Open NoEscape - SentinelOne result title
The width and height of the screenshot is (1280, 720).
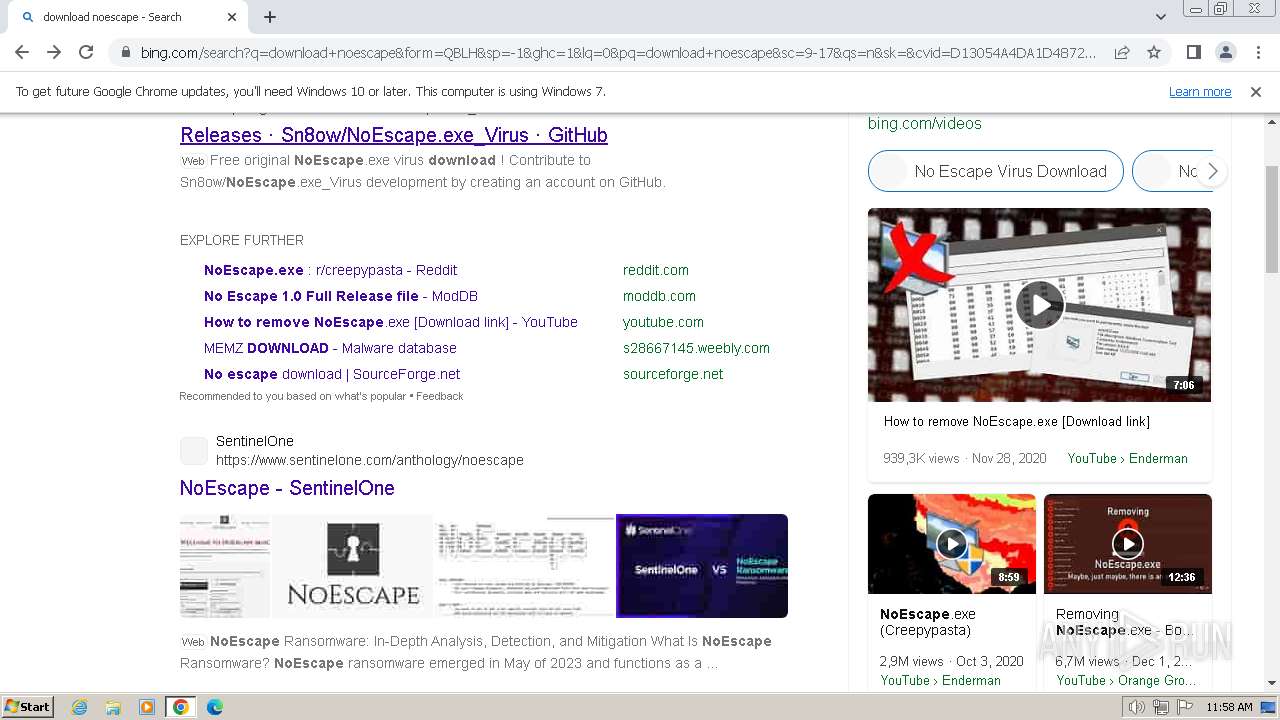point(287,488)
